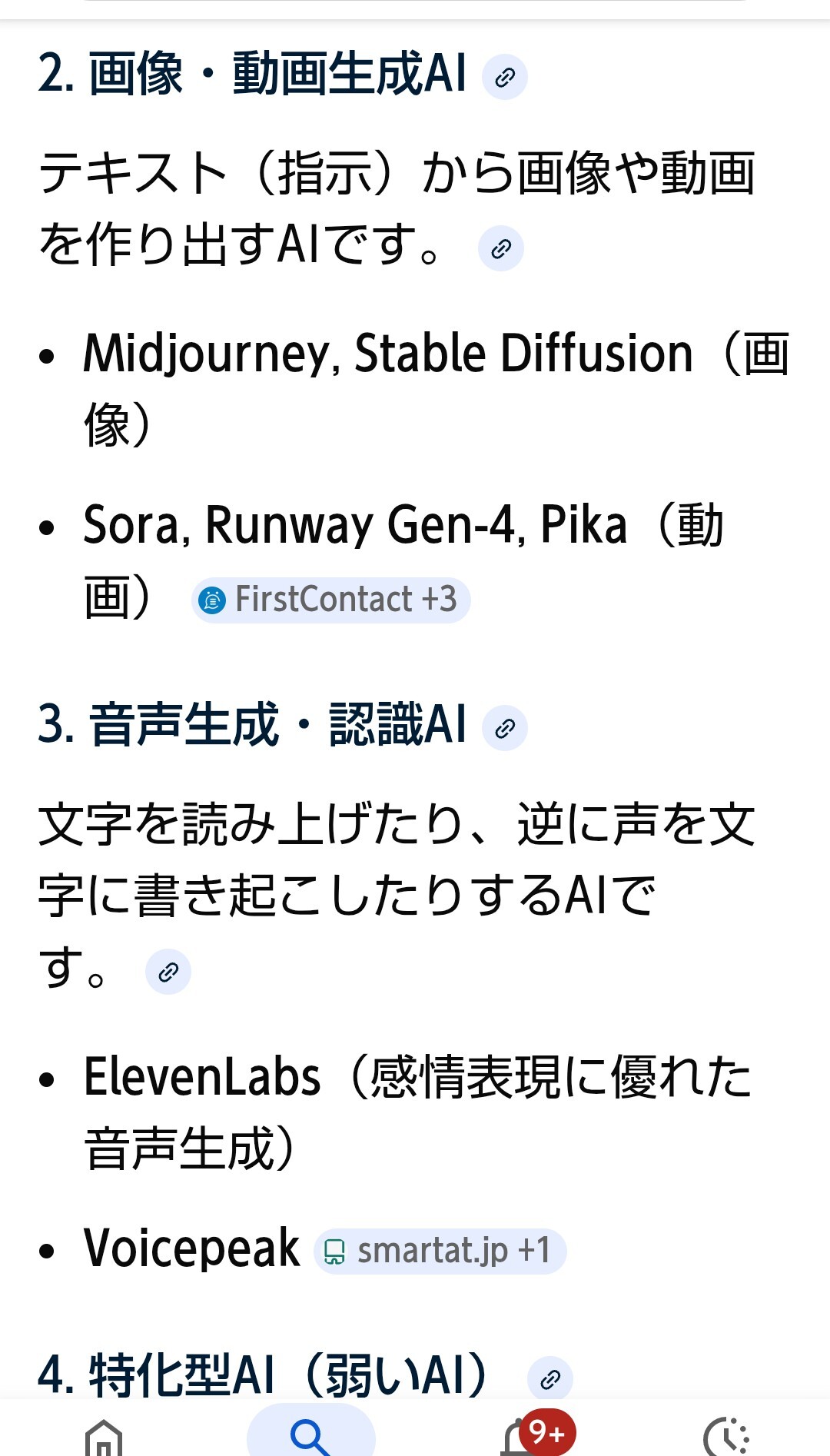This screenshot has width=830, height=1456.
Task: Open notifications bell showing 9+ badge
Action: pos(523,1436)
